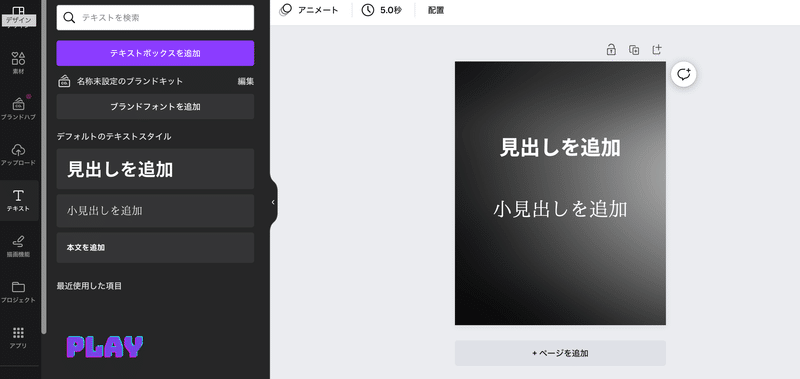800x379 pixels.
Task: Click the アニメート animation button
Action: 309,10
